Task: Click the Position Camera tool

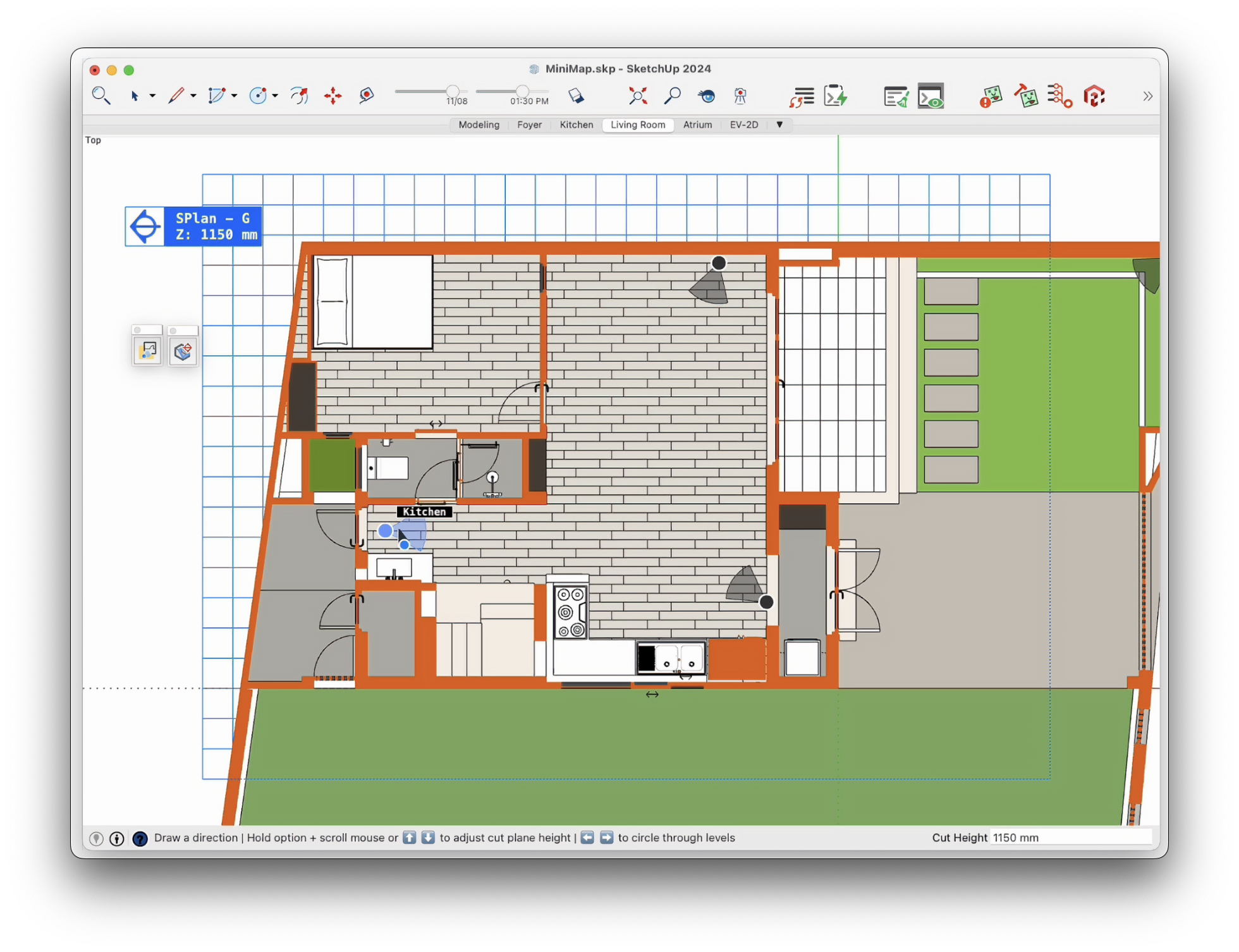Action: (740, 95)
